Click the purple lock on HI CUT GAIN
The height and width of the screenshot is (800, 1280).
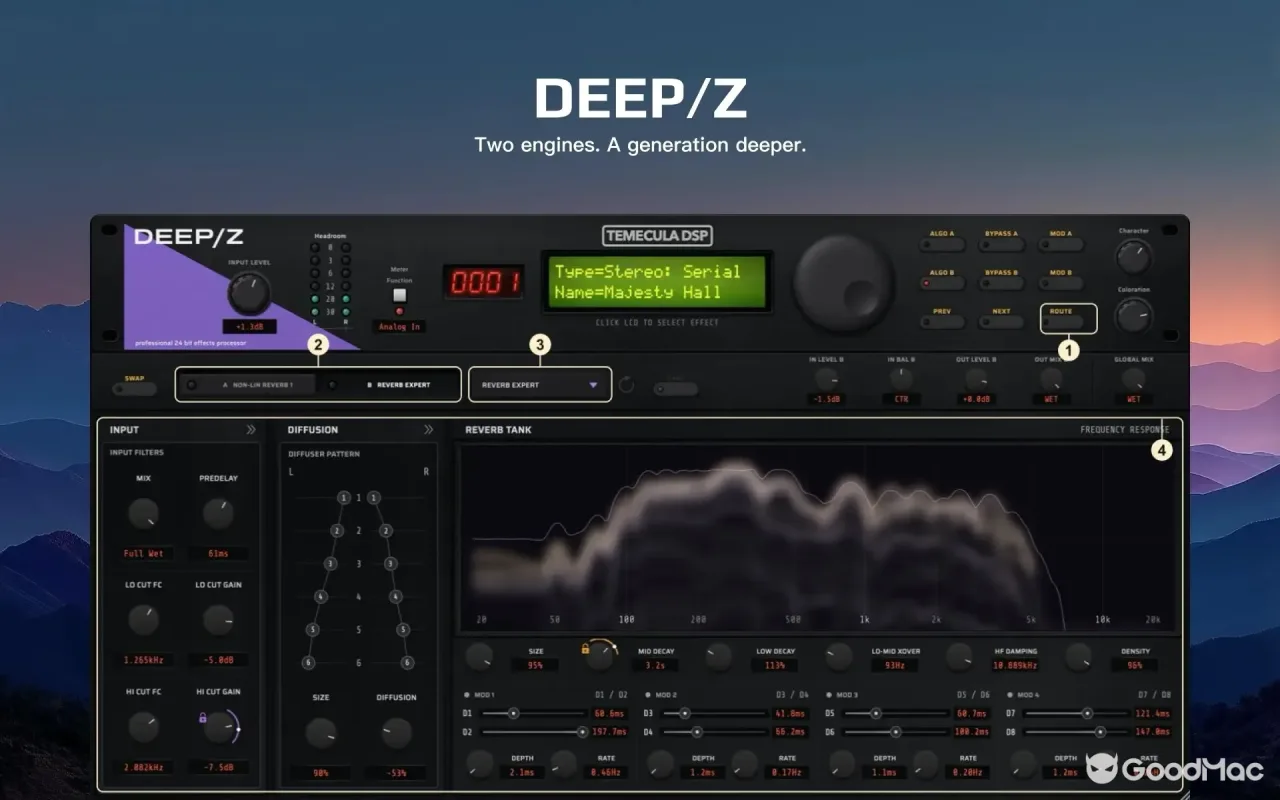[203, 718]
